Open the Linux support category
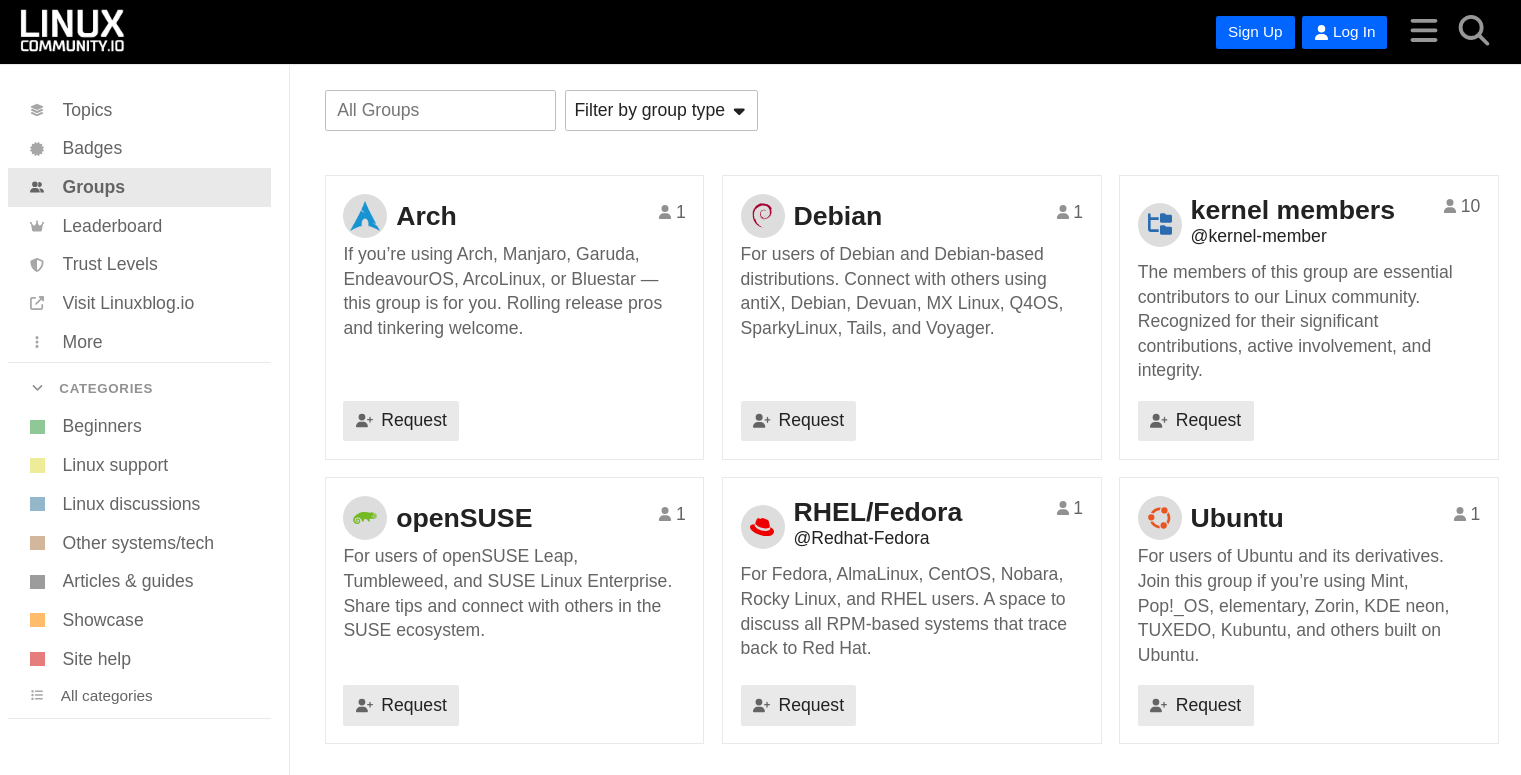 coord(139,465)
